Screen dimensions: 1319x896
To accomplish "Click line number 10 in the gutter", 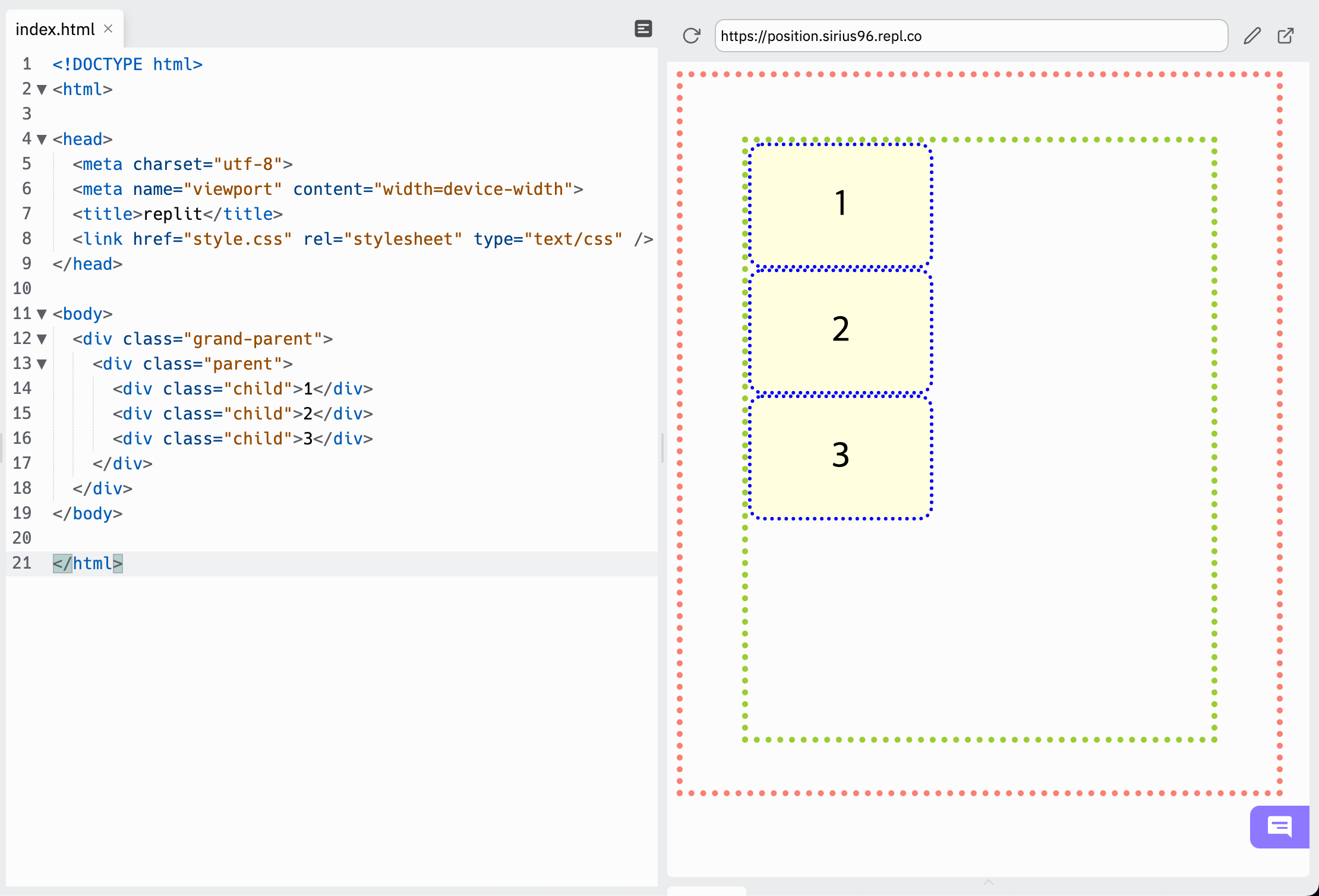I will pos(22,289).
